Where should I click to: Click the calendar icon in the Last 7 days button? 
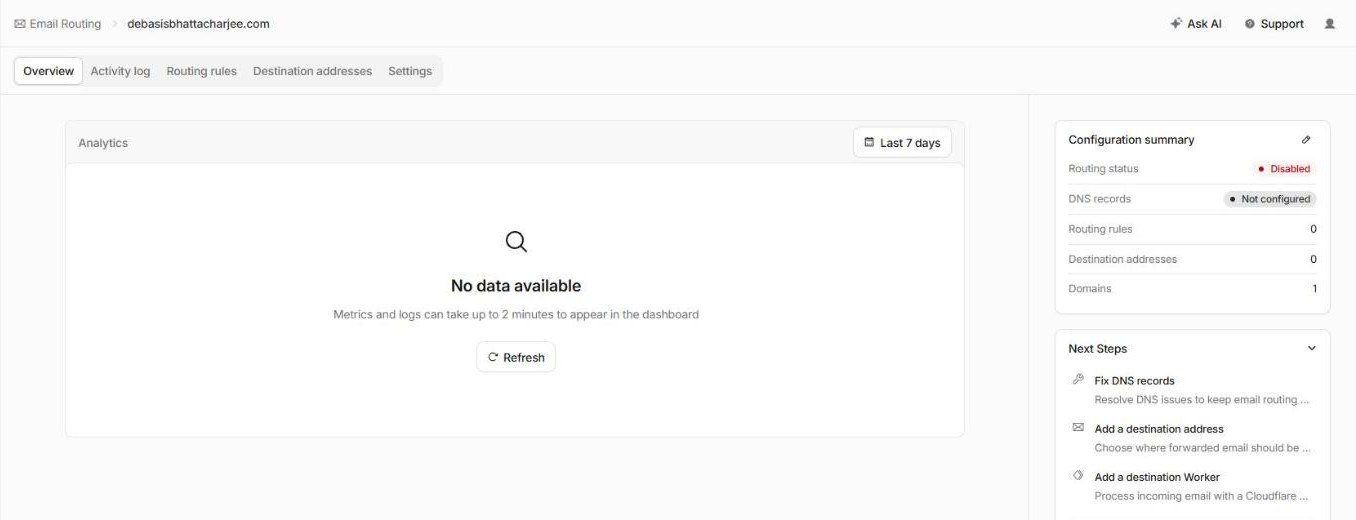(869, 143)
